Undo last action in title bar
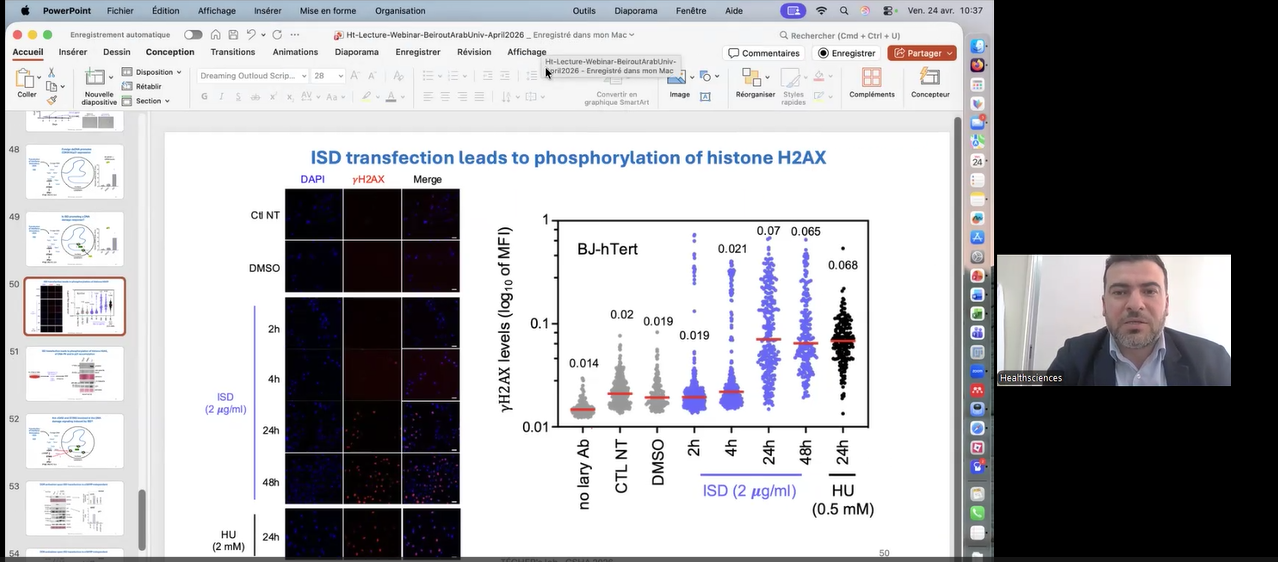The image size is (1278, 562). 253,34
